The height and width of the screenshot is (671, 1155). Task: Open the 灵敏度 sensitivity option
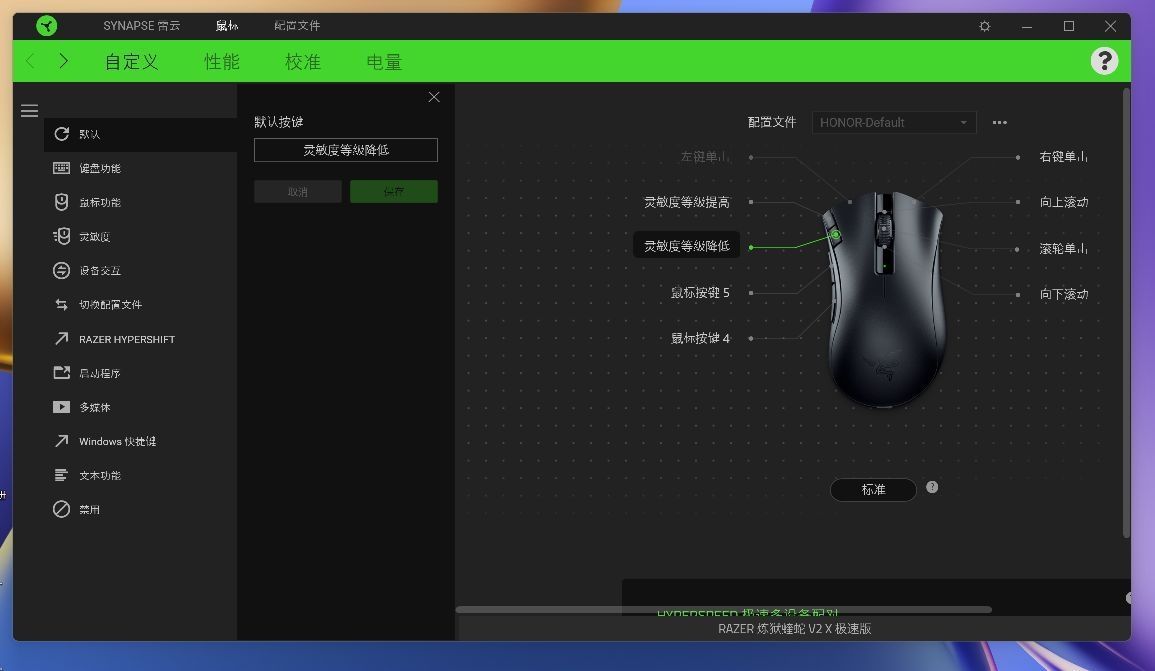click(x=94, y=237)
